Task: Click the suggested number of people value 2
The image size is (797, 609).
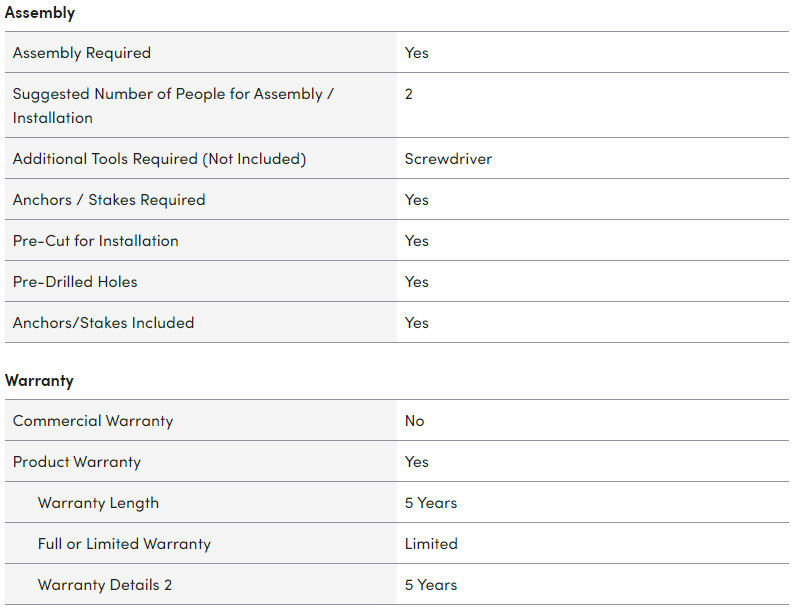Action: tap(409, 94)
